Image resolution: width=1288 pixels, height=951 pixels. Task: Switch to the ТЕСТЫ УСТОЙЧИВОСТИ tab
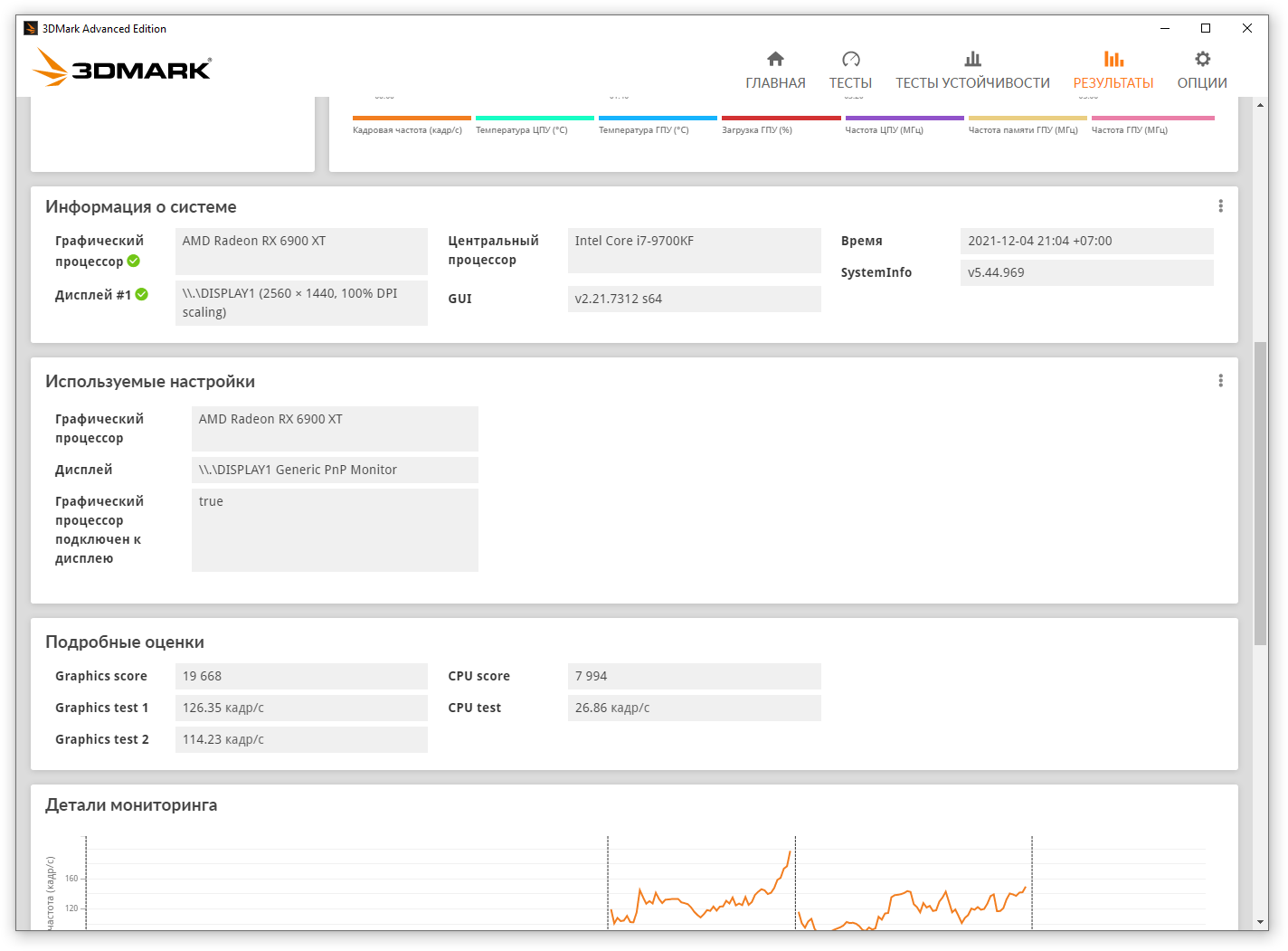click(x=972, y=83)
